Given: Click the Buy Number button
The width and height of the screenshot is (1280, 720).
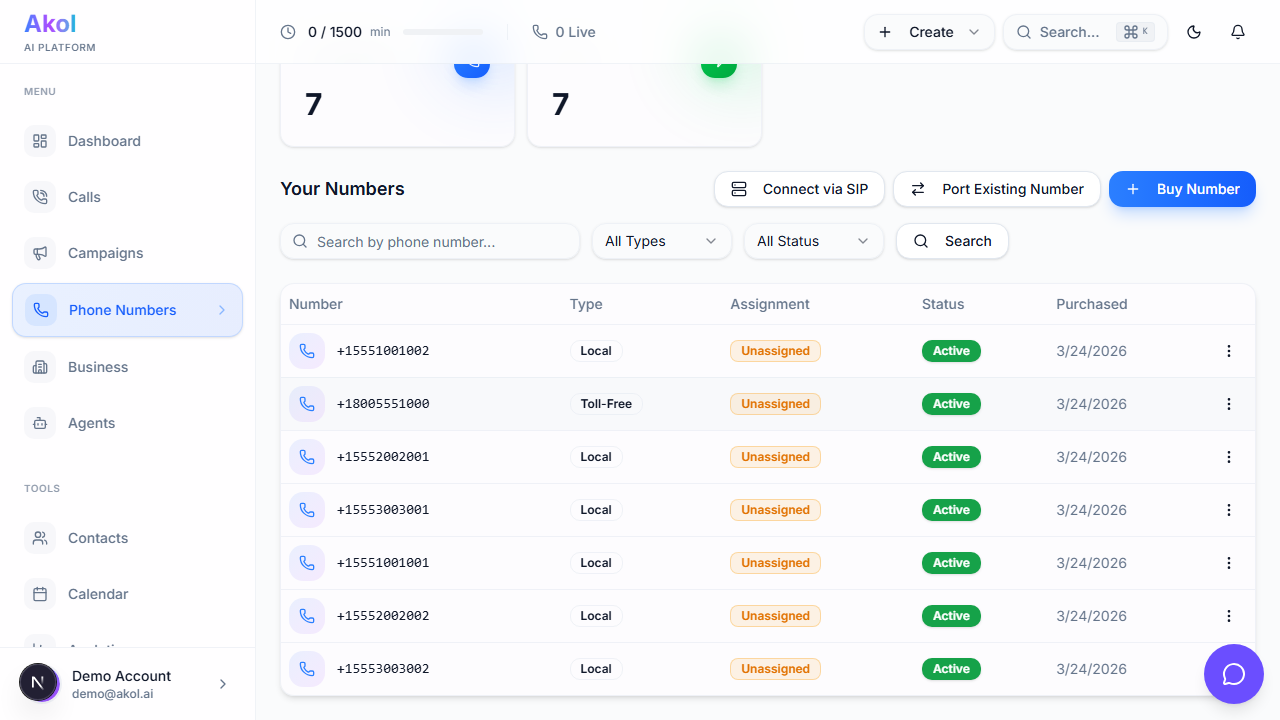Looking at the screenshot, I should point(1182,189).
